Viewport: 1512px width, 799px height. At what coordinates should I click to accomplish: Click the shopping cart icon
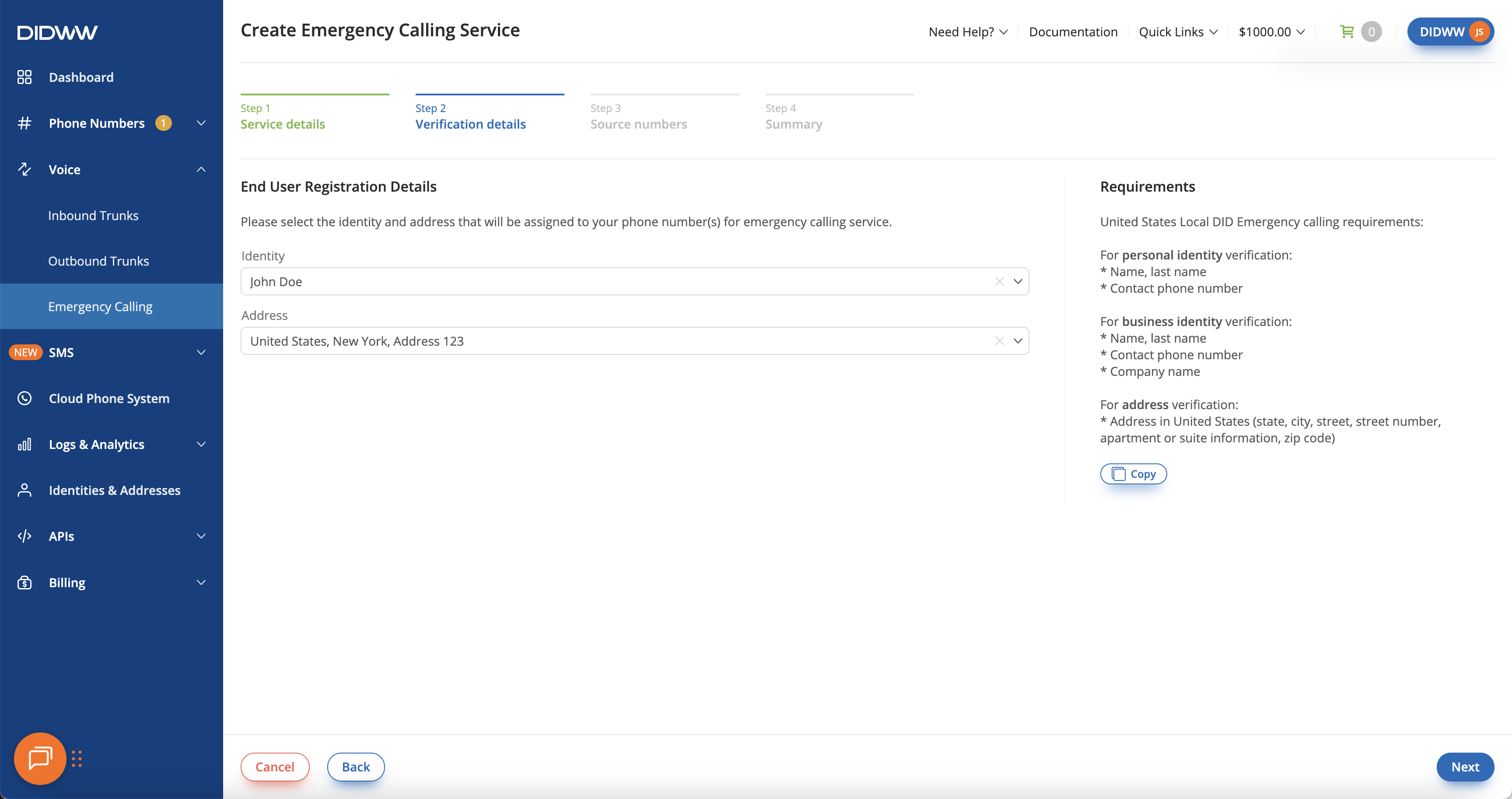pos(1347,32)
